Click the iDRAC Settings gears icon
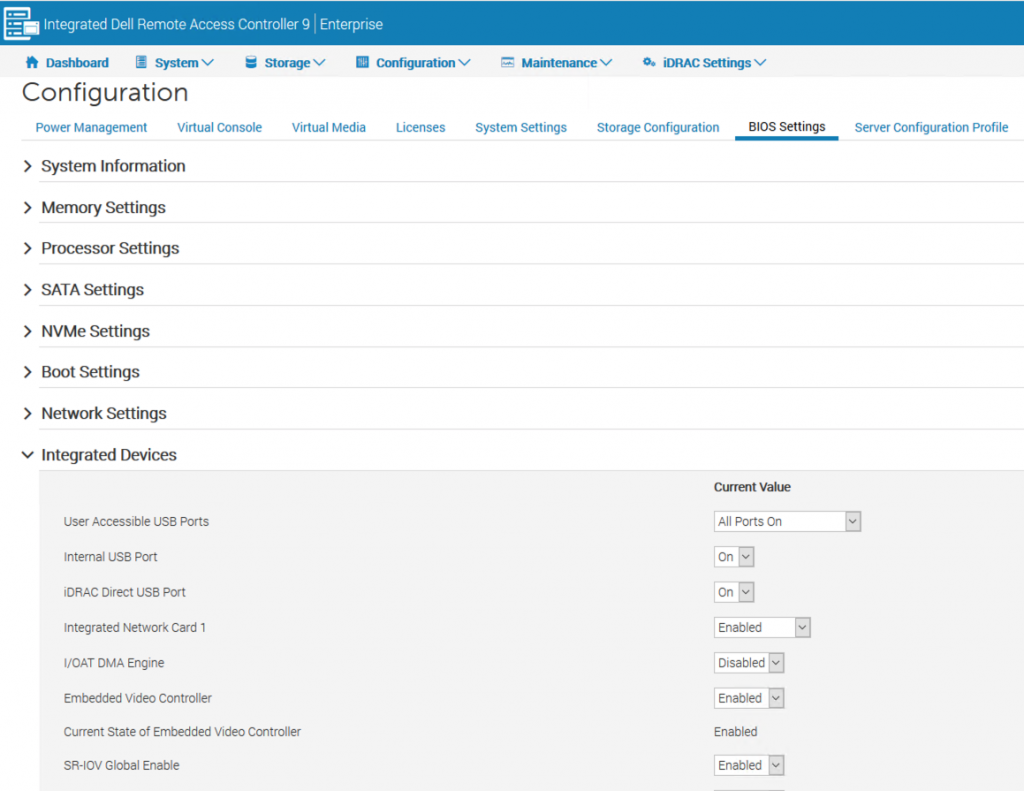 pos(648,63)
